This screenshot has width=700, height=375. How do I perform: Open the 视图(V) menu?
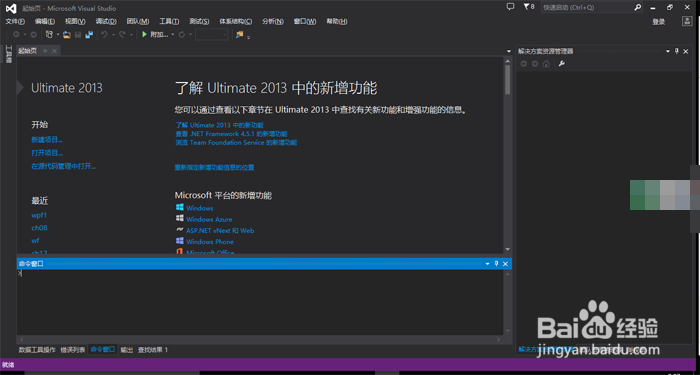click(75, 21)
